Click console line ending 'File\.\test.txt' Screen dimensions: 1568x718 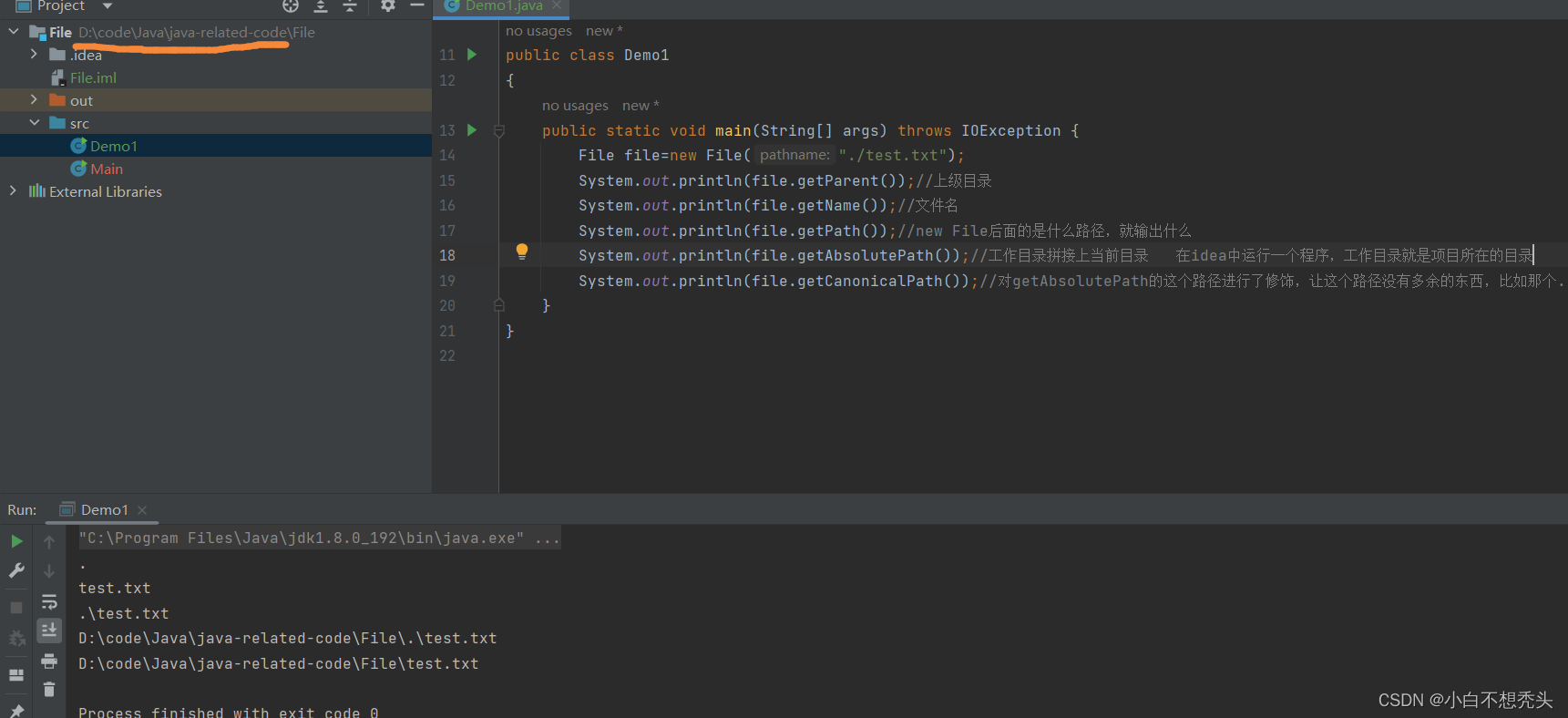288,639
